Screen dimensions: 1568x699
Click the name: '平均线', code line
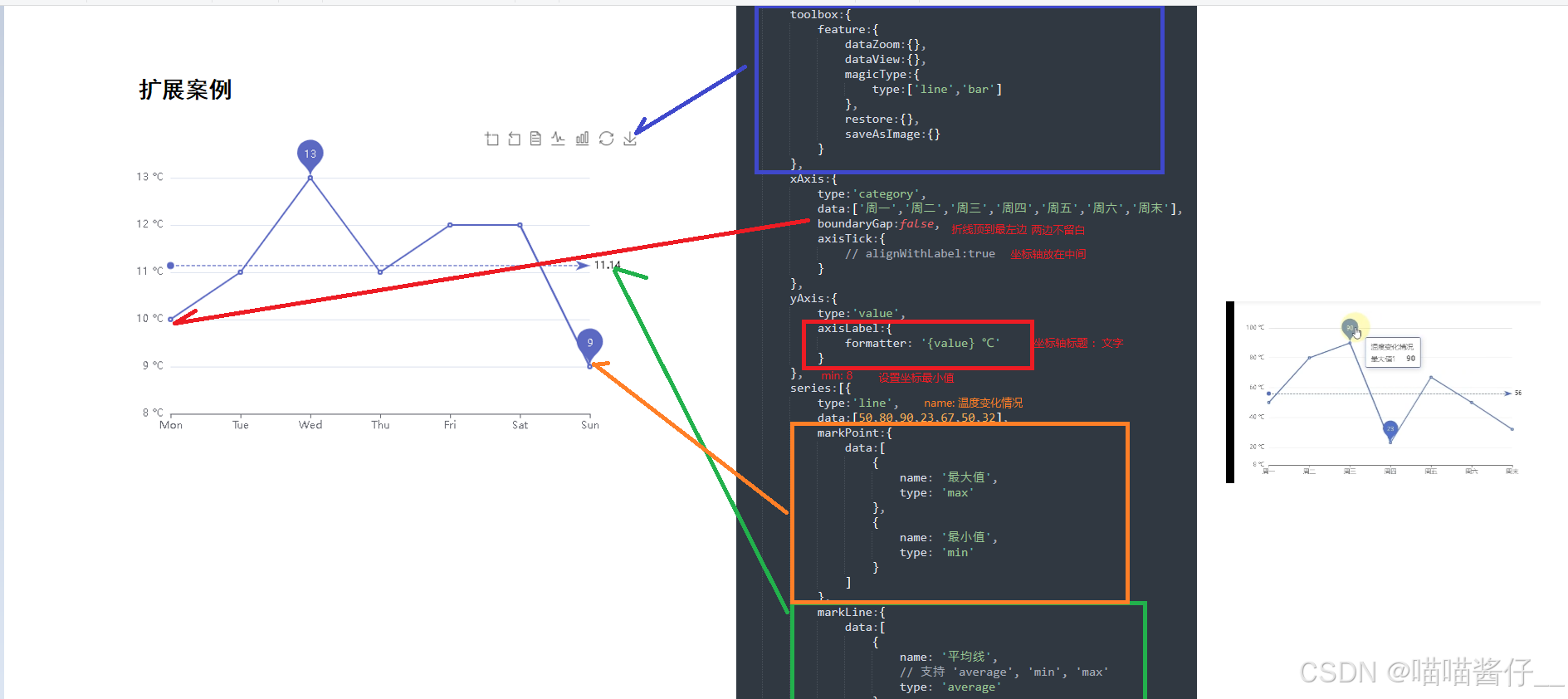pos(949,657)
